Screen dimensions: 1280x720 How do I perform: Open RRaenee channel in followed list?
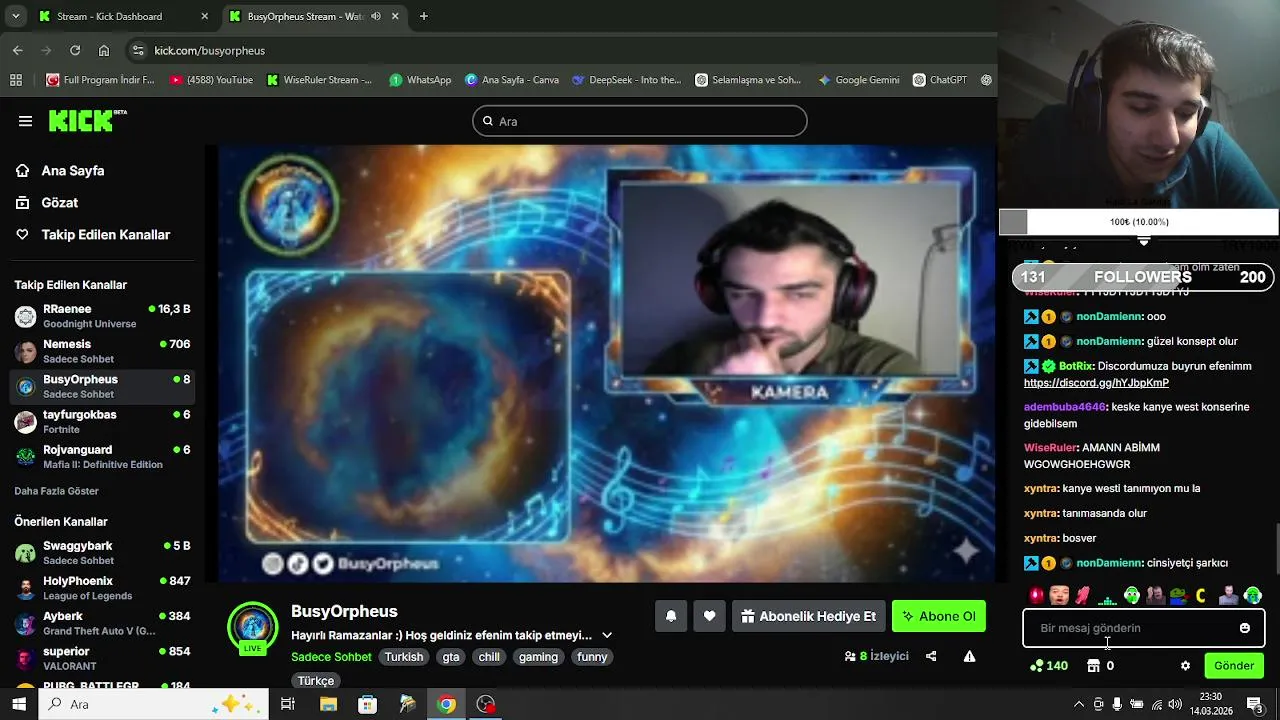[x=102, y=316]
